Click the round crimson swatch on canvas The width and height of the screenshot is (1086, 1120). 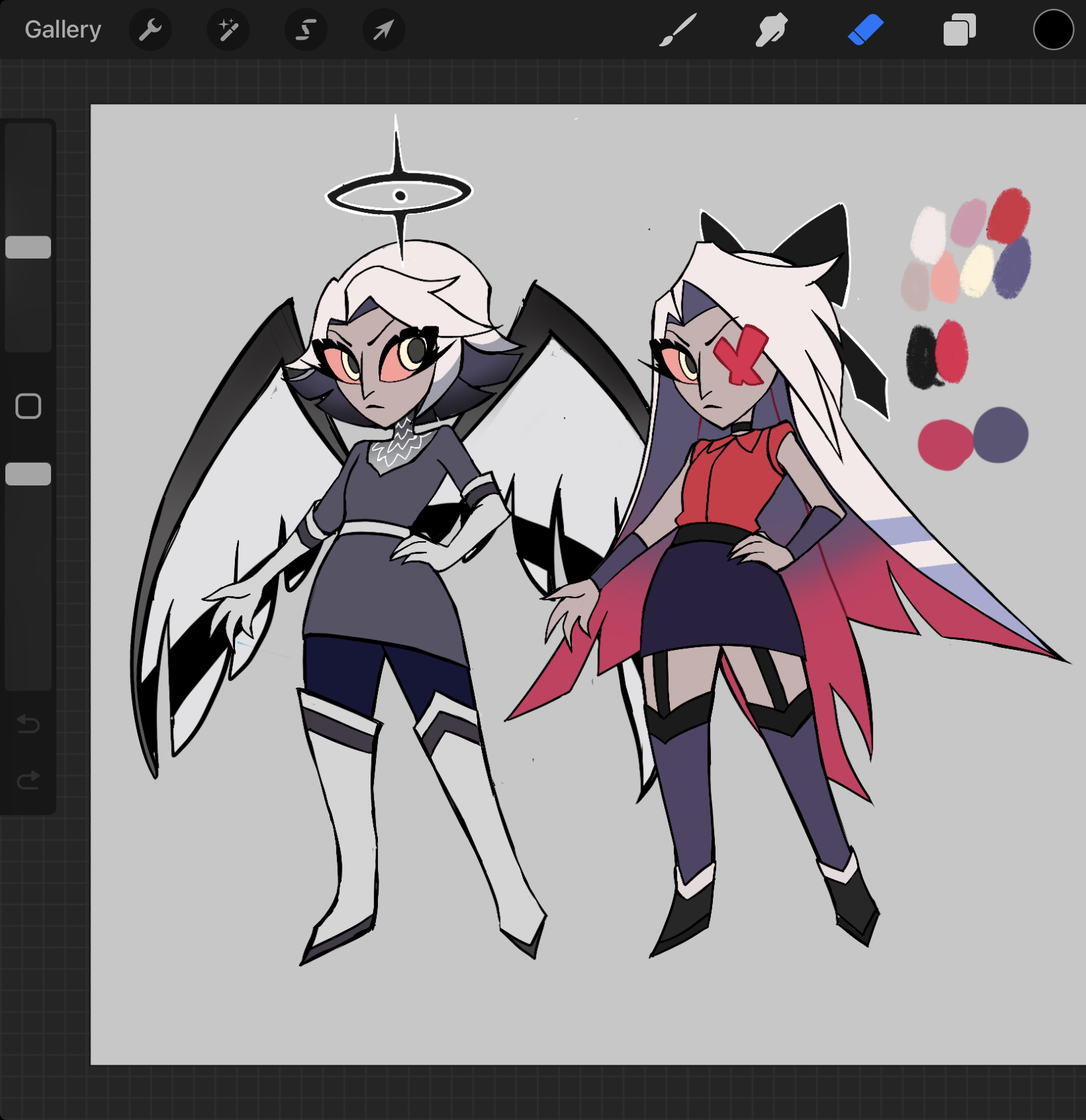click(x=945, y=445)
